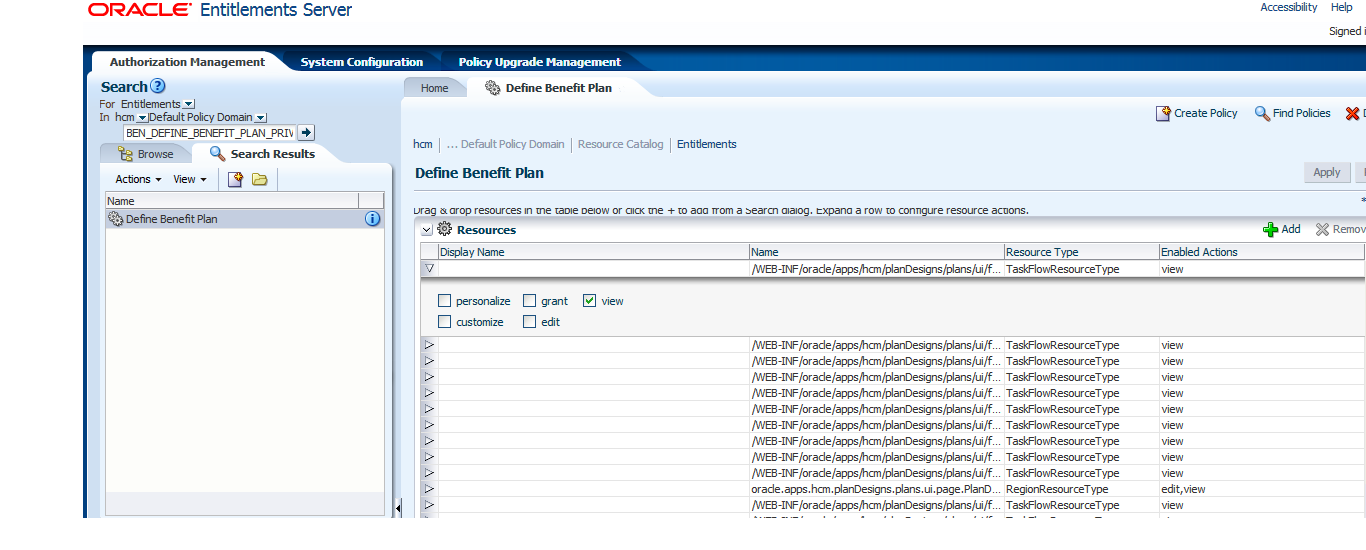This screenshot has height=550, width=1366.
Task: Click the red Delete X icon
Action: click(x=1353, y=114)
